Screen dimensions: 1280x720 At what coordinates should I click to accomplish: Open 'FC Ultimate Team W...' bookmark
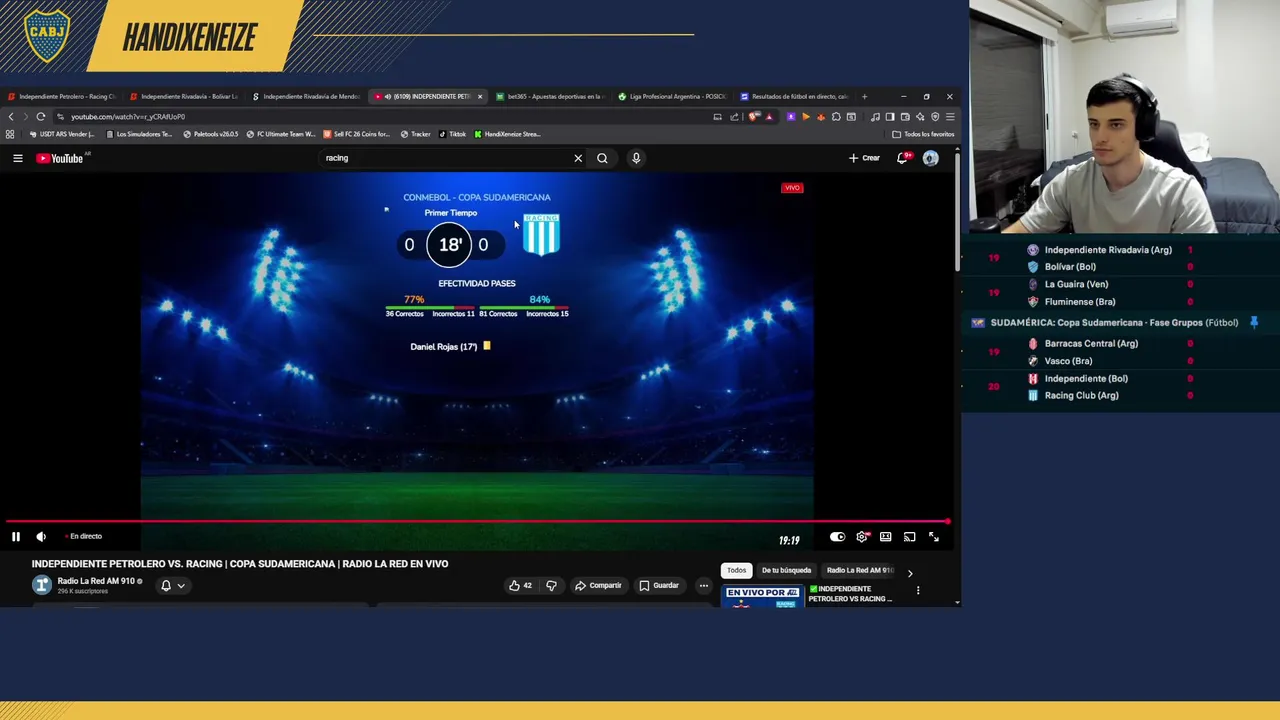pos(281,134)
